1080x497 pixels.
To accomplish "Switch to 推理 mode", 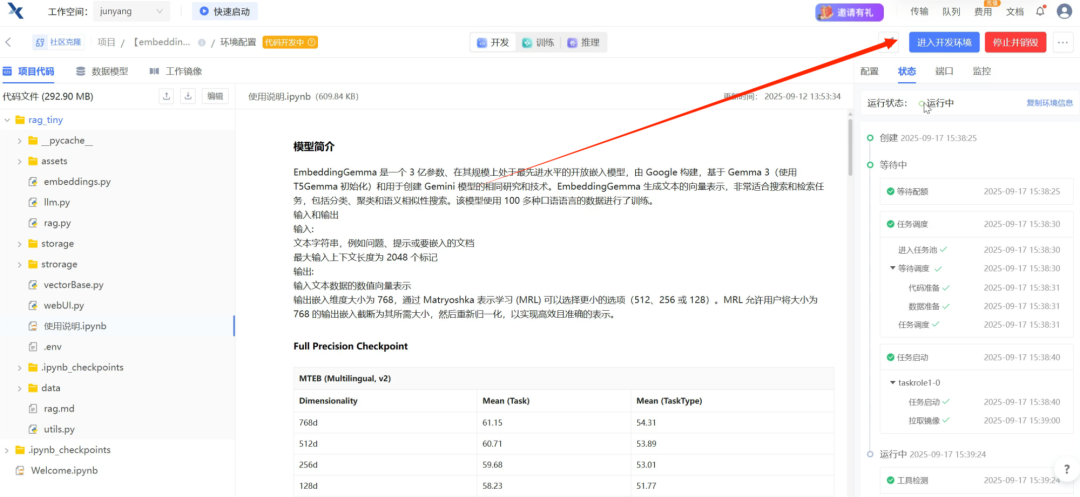I will click(583, 43).
